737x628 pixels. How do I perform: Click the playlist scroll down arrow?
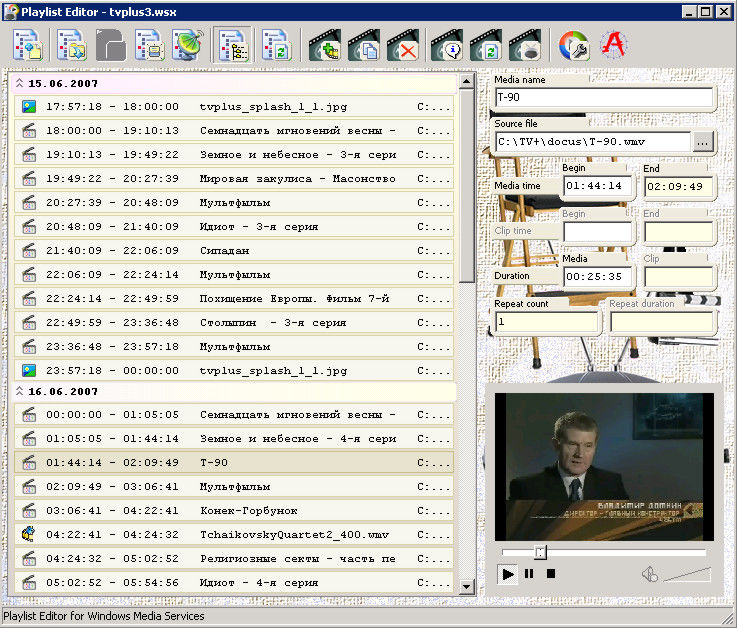tap(466, 587)
